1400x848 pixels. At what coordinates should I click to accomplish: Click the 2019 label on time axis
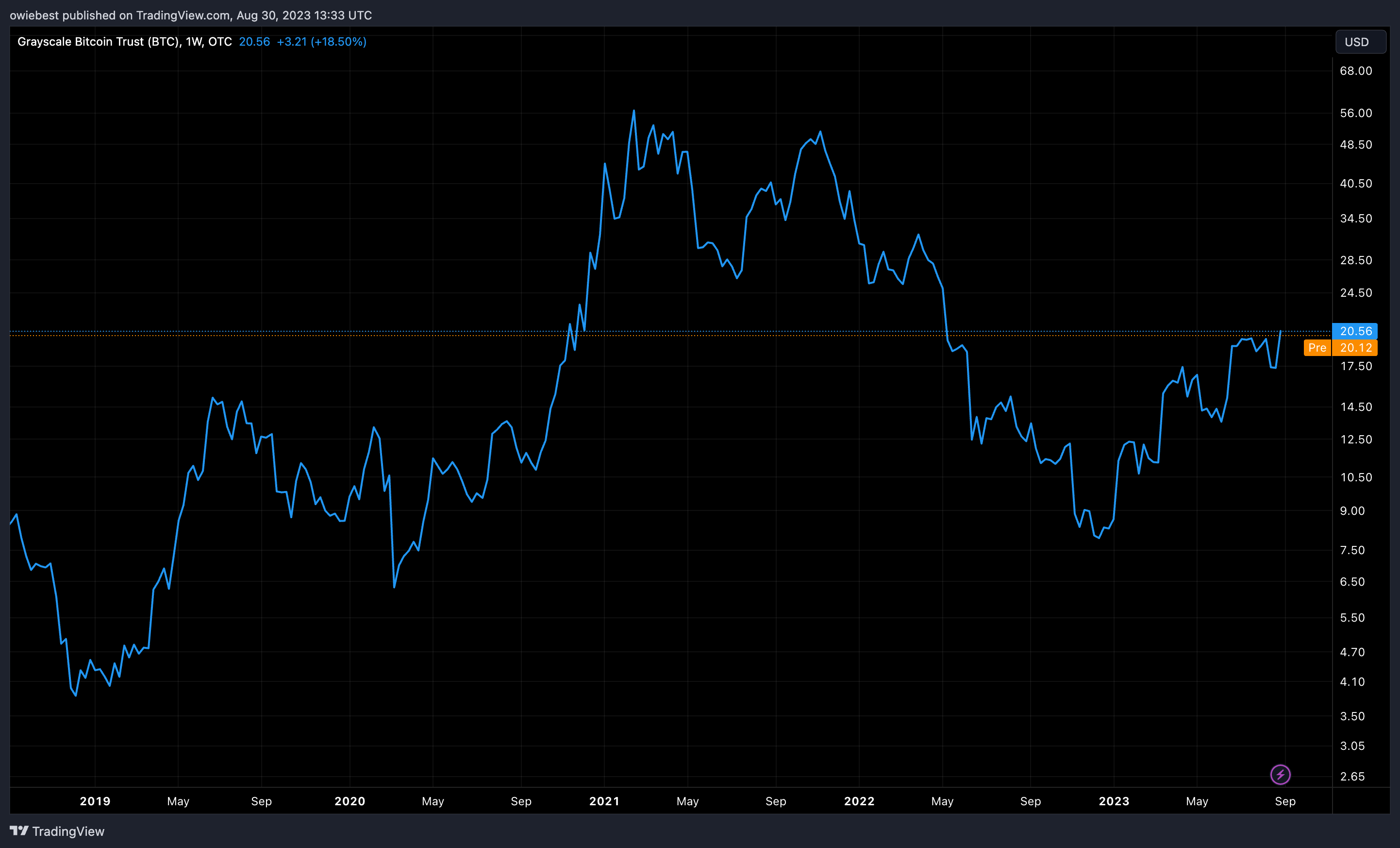point(95,801)
